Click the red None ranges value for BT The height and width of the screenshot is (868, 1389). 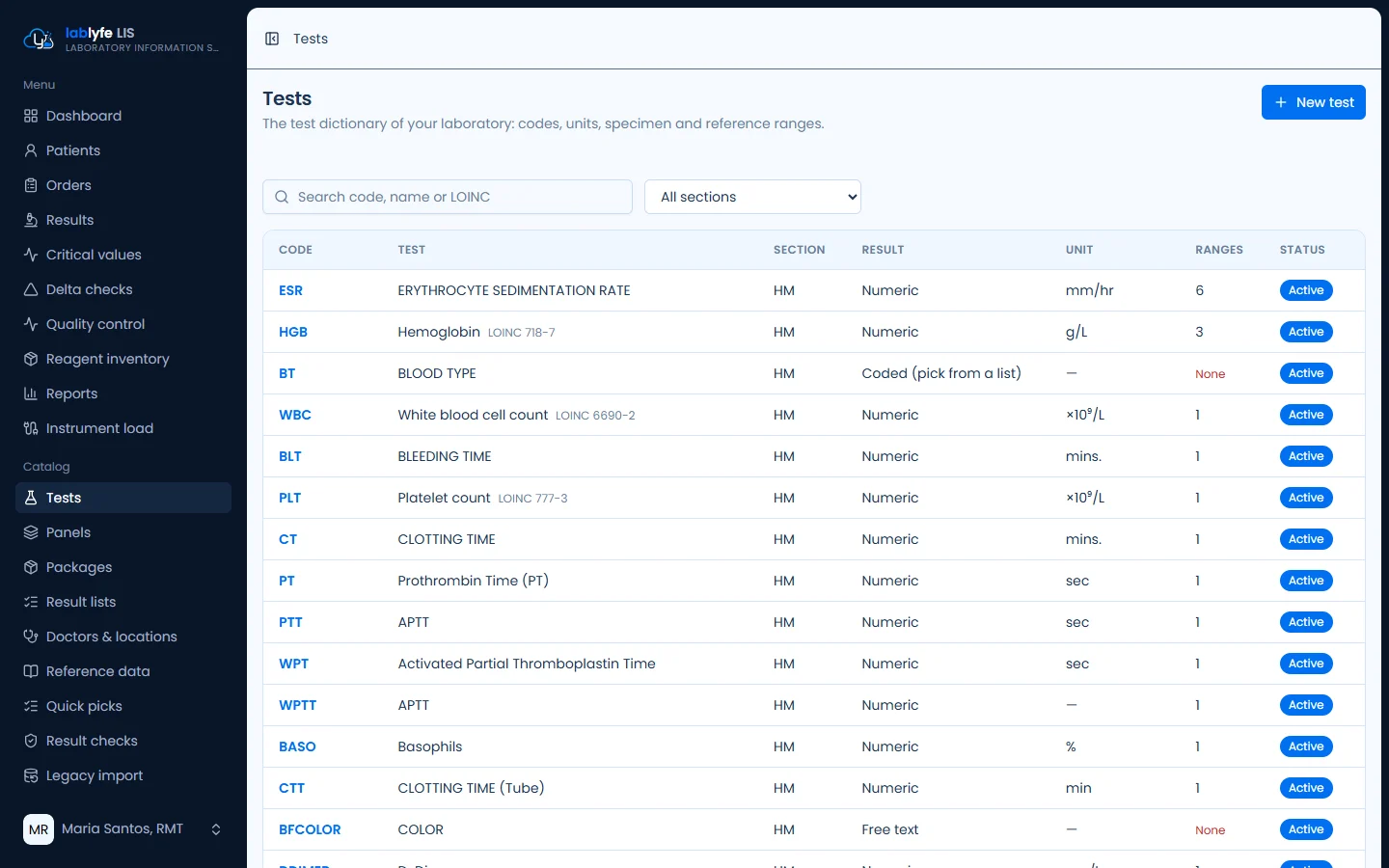[1211, 374]
